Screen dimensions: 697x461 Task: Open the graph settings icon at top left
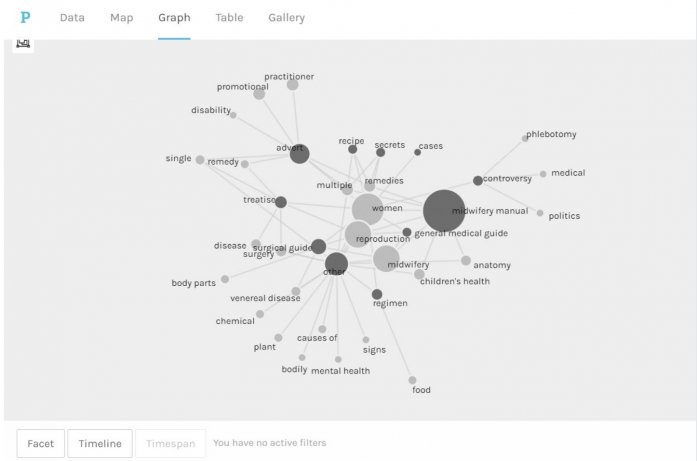[x=23, y=44]
